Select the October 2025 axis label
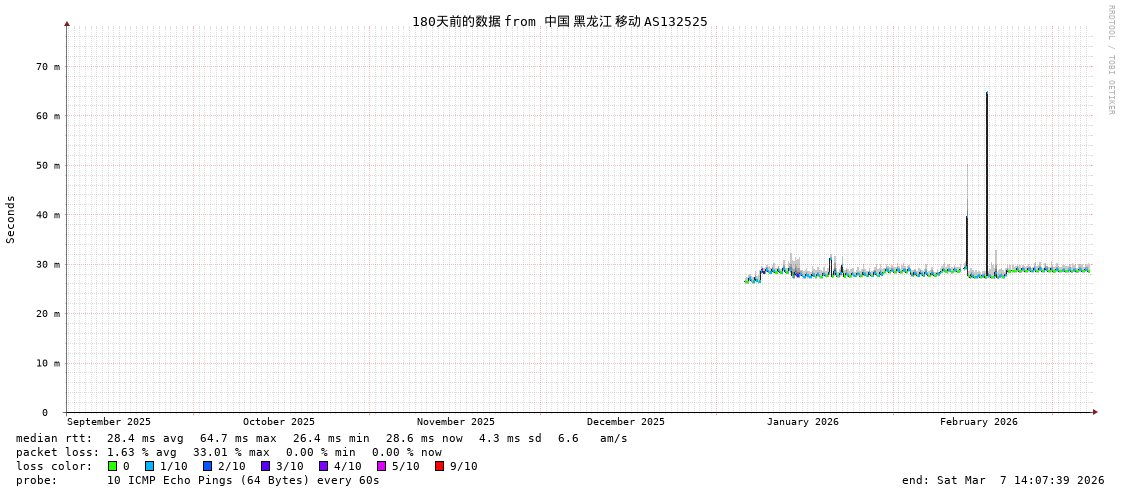This screenshot has width=1121, height=494. [x=278, y=422]
